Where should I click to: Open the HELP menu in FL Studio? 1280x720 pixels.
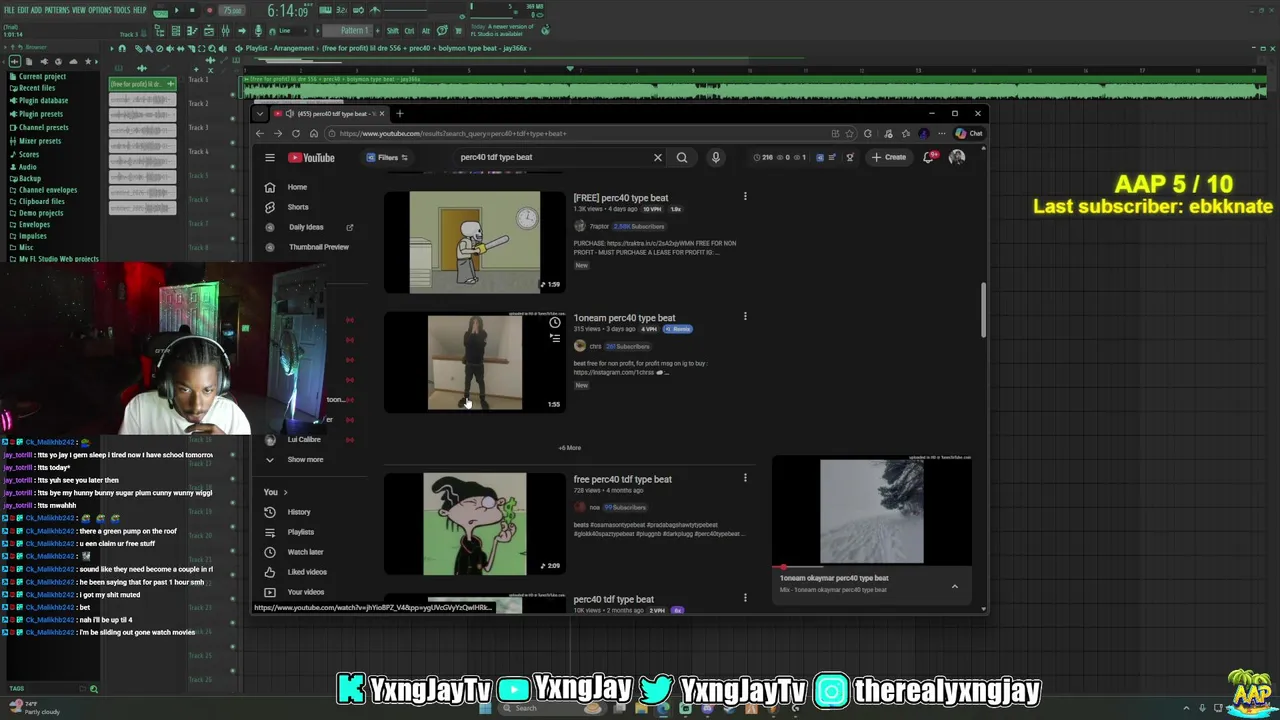click(139, 10)
